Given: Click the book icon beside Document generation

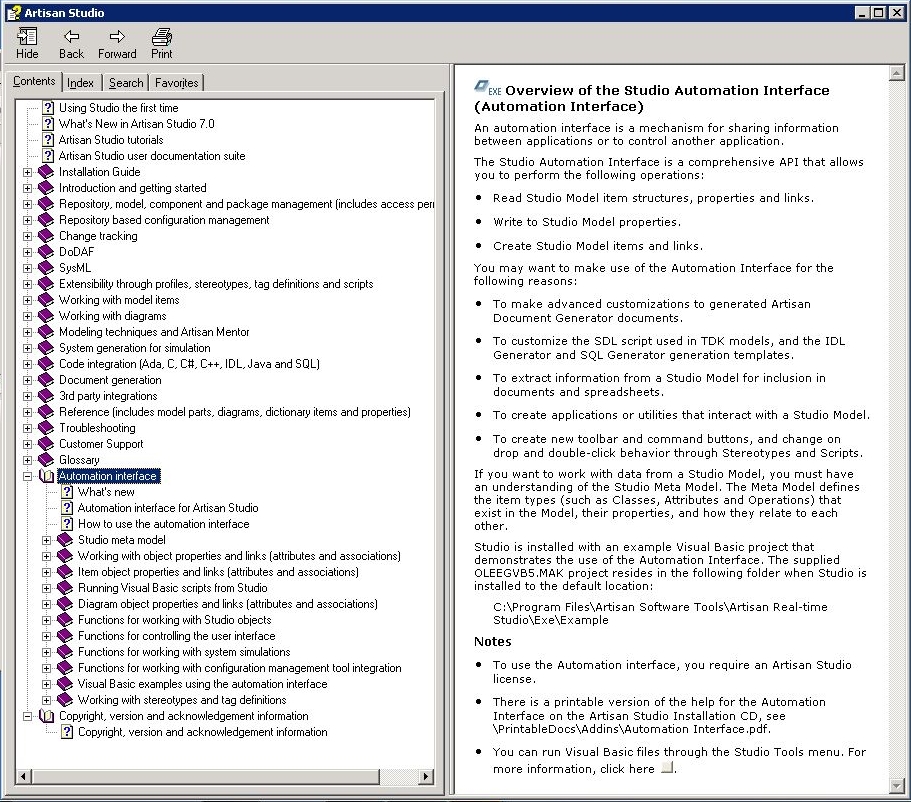Looking at the screenshot, I should coord(46,380).
